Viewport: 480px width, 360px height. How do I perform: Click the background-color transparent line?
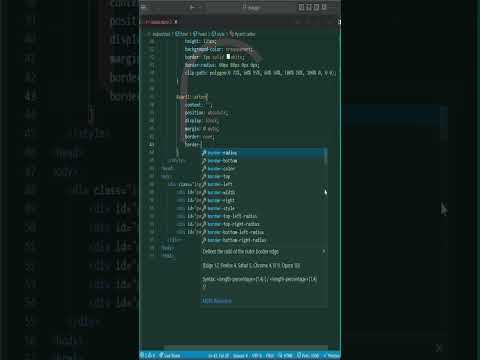click(219, 49)
